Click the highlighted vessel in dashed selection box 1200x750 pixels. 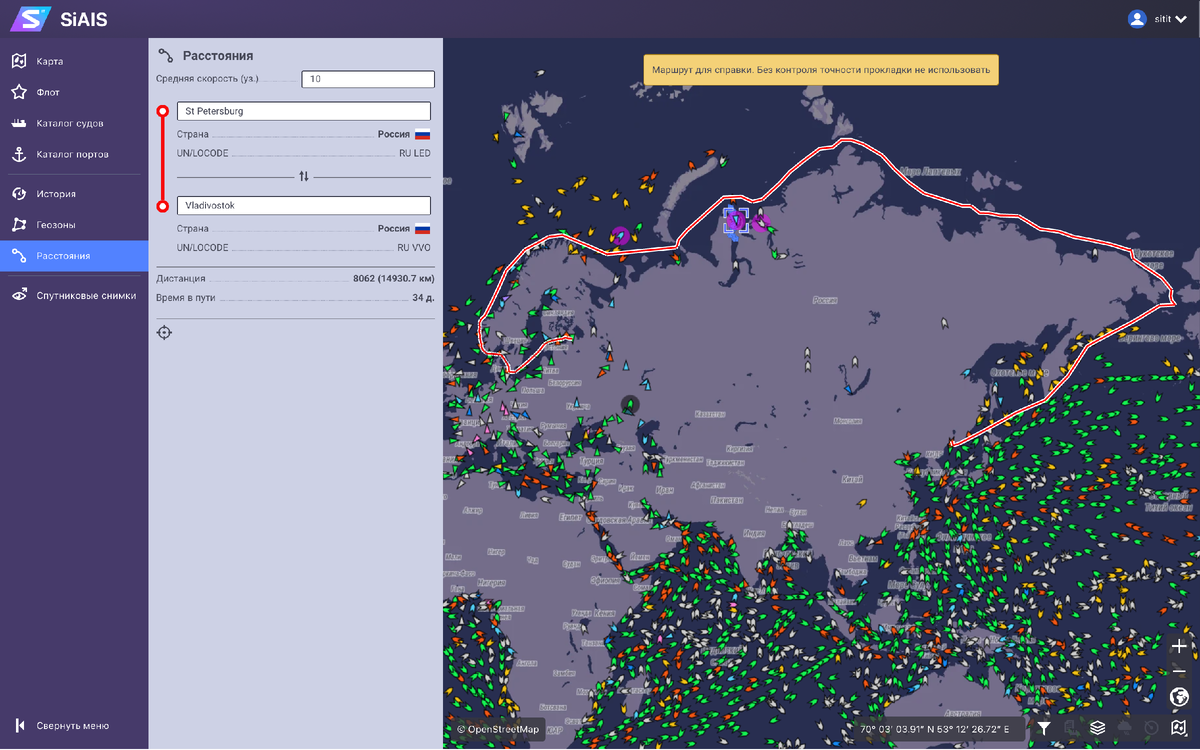click(736, 220)
